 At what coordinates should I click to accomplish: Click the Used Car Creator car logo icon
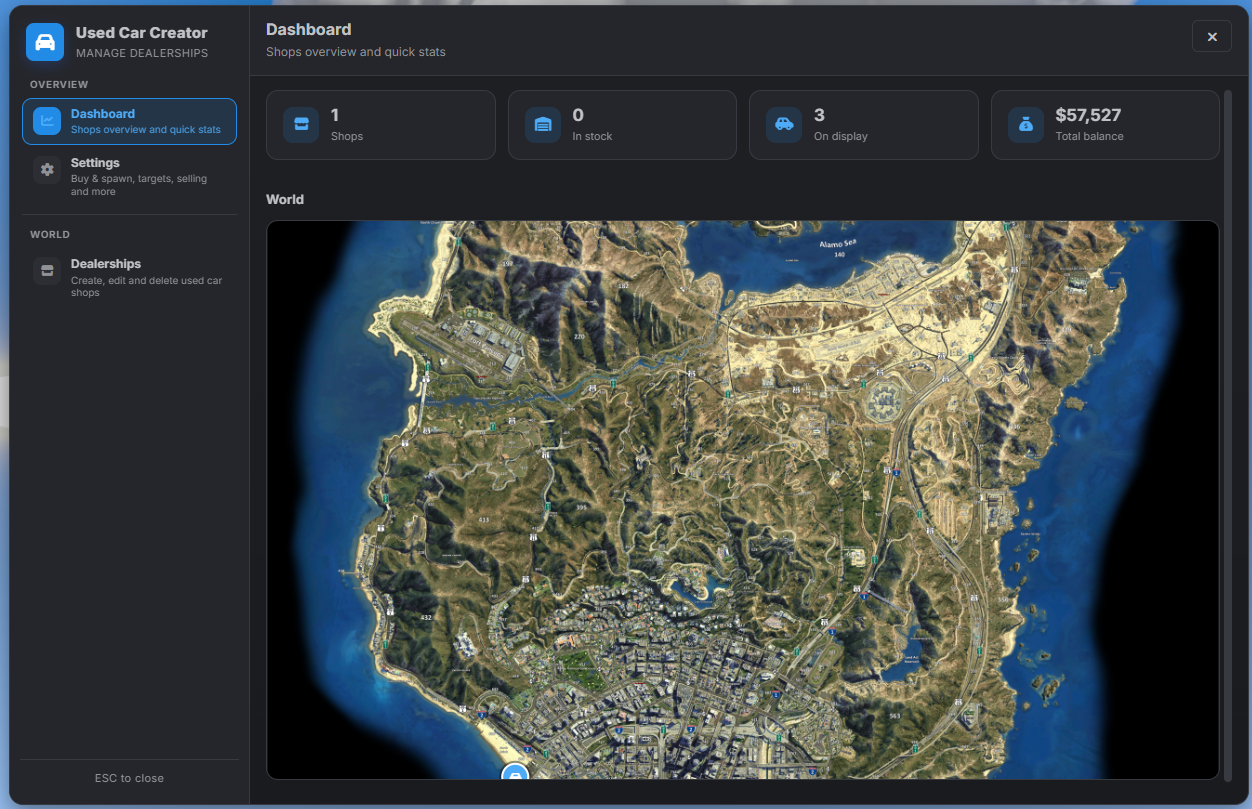pyautogui.click(x=45, y=42)
